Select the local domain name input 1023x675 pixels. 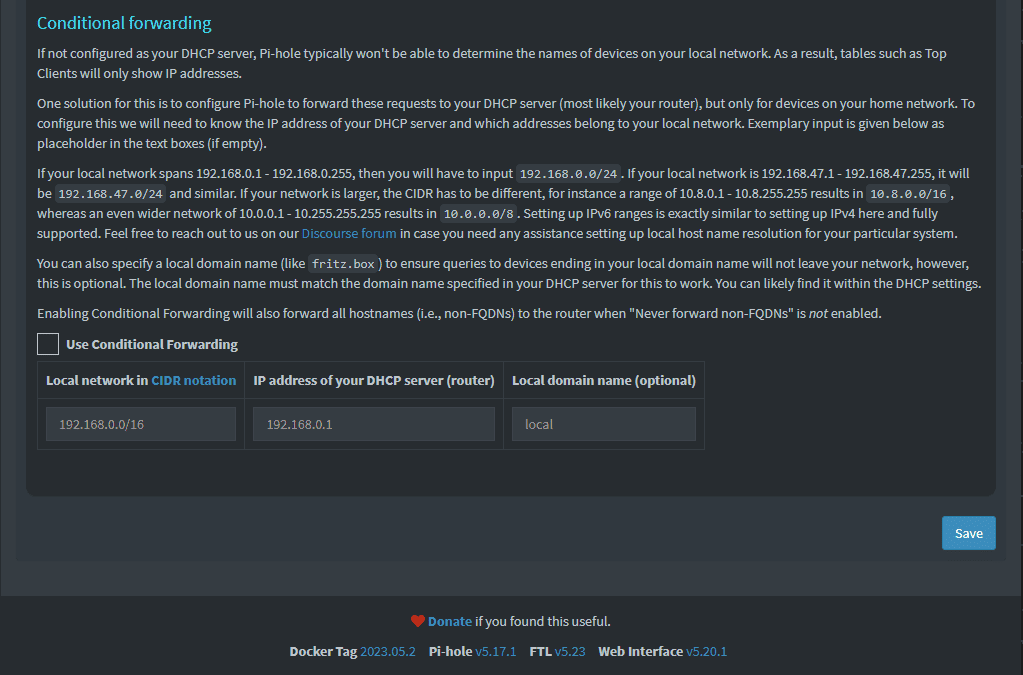(603, 424)
